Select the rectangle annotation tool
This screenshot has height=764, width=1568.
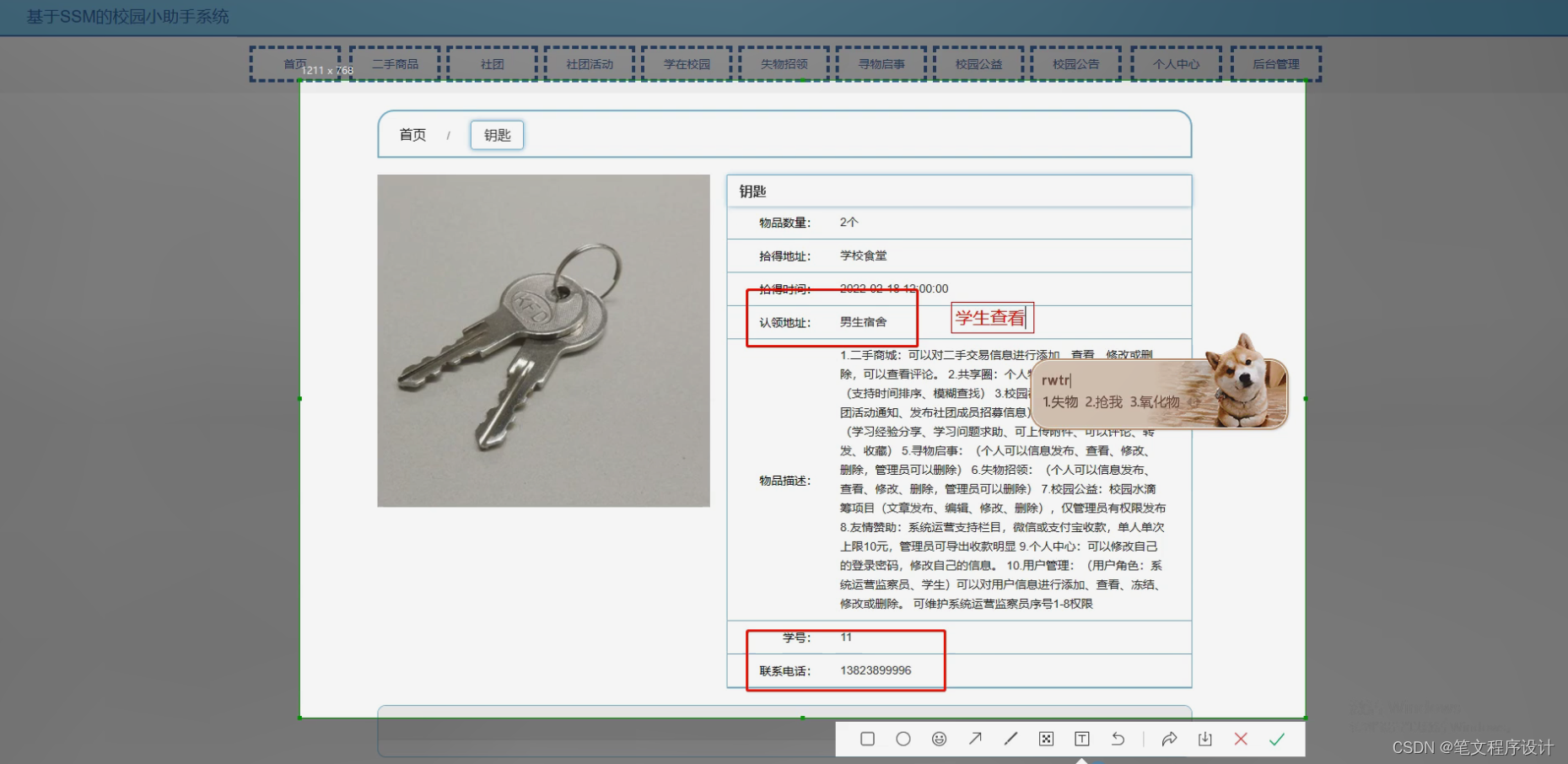tap(868, 738)
